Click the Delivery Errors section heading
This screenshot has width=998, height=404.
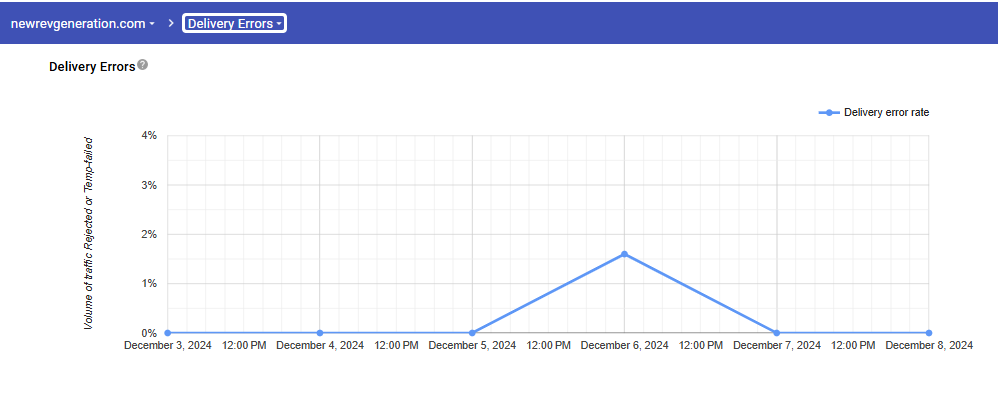(x=92, y=67)
